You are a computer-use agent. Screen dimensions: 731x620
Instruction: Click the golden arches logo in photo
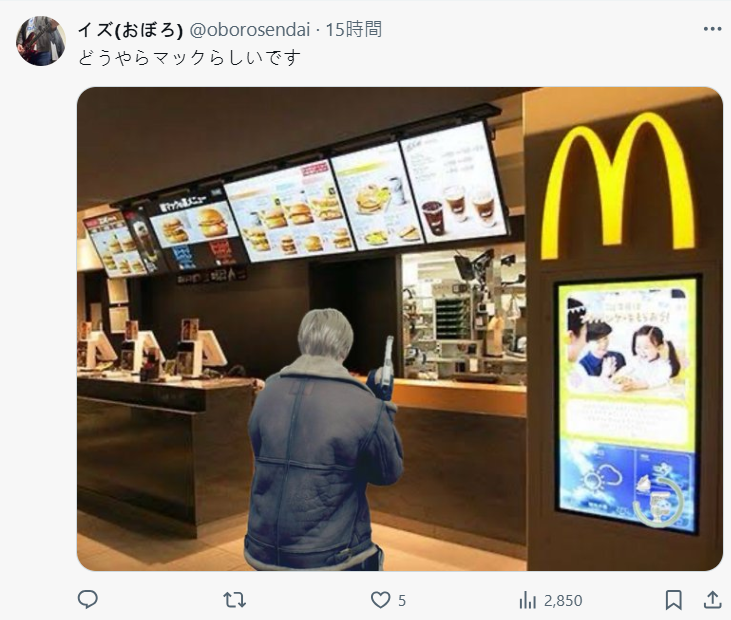618,186
